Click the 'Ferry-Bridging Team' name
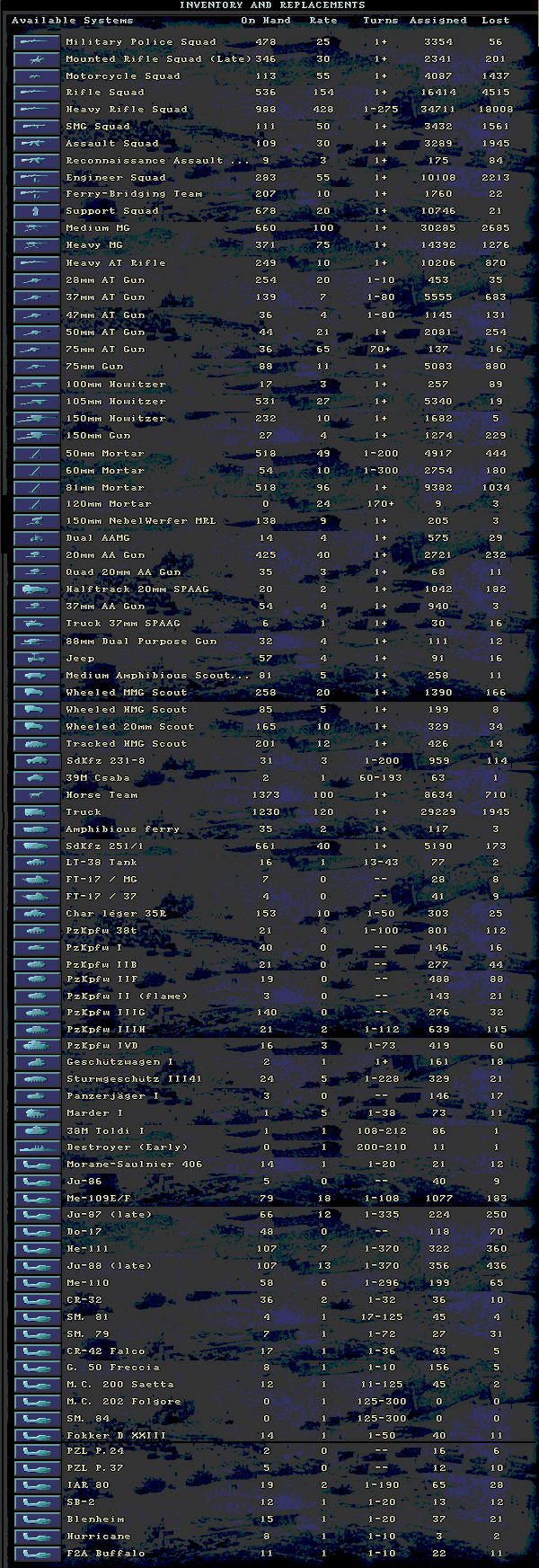 [134, 194]
